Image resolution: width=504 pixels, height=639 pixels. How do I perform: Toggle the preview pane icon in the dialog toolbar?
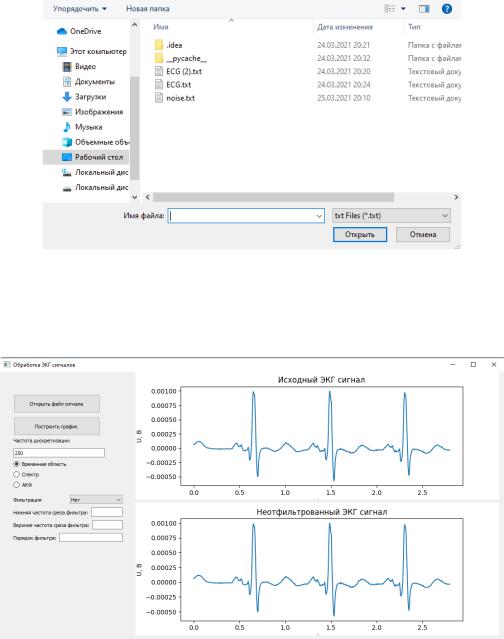[x=424, y=9]
